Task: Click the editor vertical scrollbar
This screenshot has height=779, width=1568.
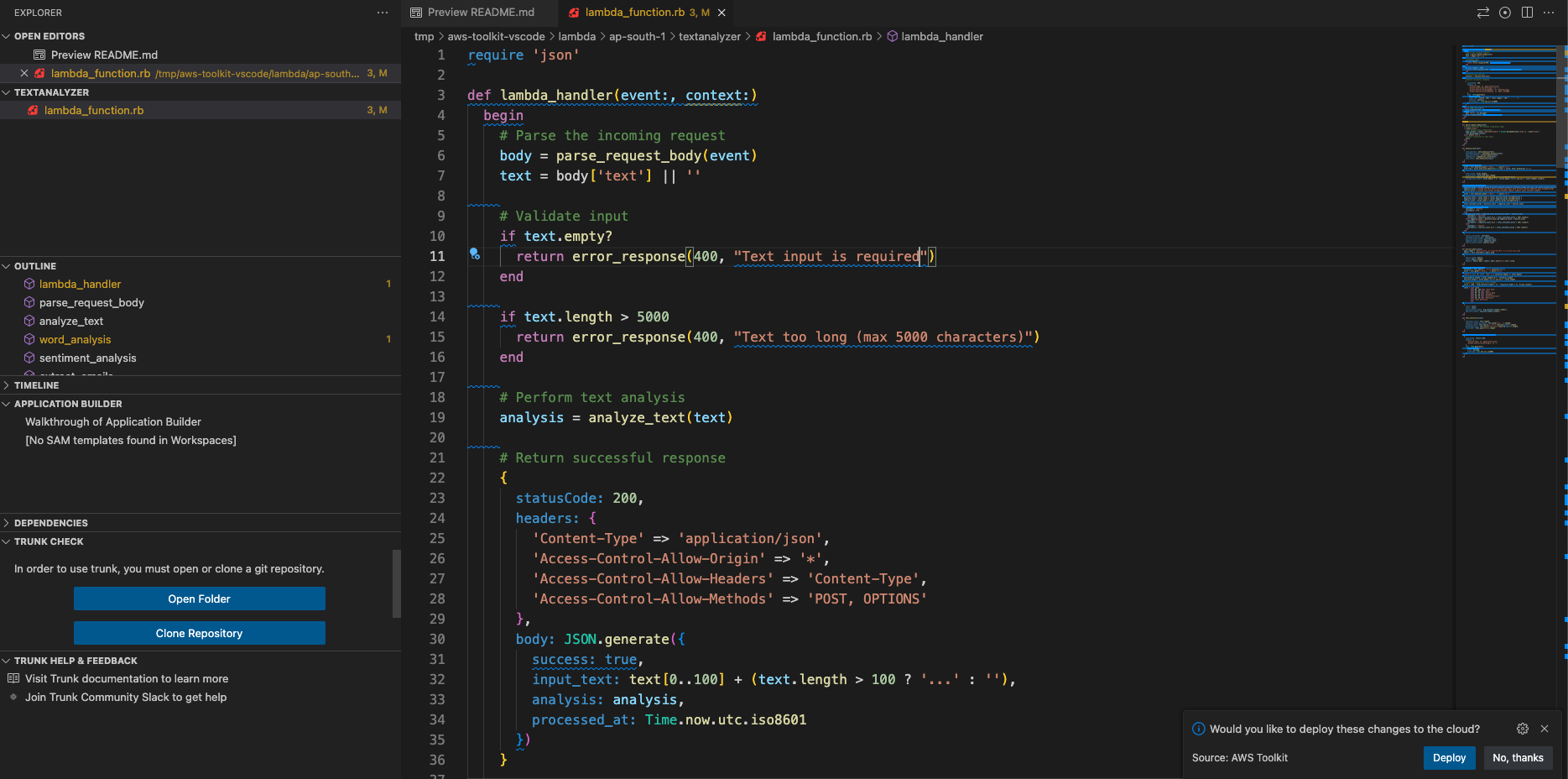Action: [x=1563, y=105]
